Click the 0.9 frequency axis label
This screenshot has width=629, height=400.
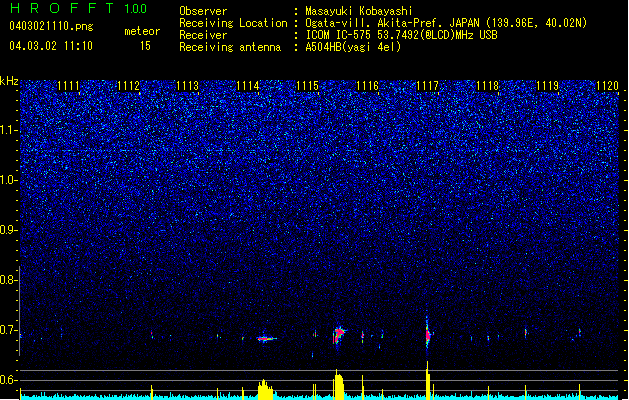(x=9, y=230)
